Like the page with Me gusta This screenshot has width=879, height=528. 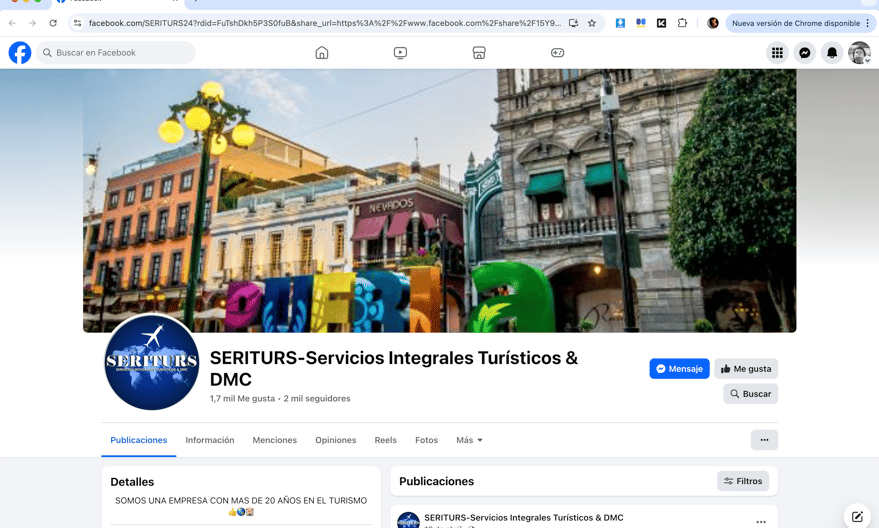click(x=746, y=369)
